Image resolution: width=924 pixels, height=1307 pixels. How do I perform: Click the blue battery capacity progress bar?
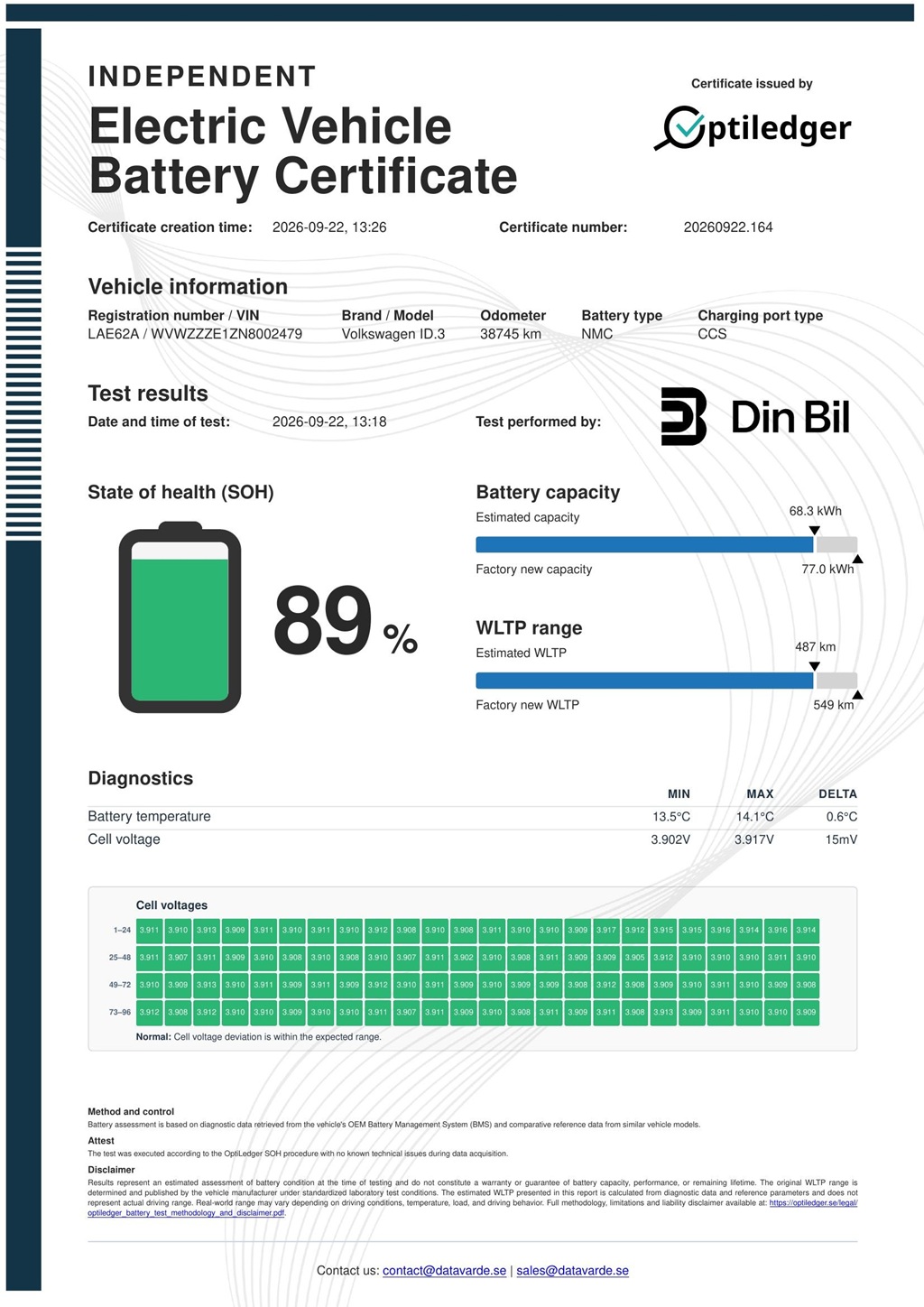[x=644, y=544]
